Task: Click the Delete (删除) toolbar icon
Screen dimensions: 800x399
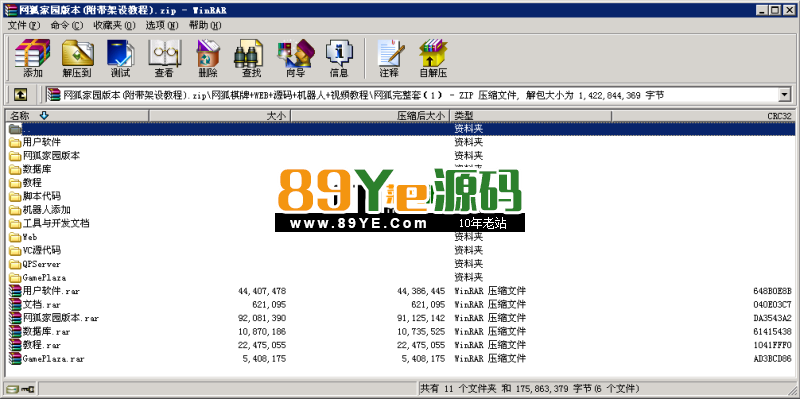Action: [208, 58]
